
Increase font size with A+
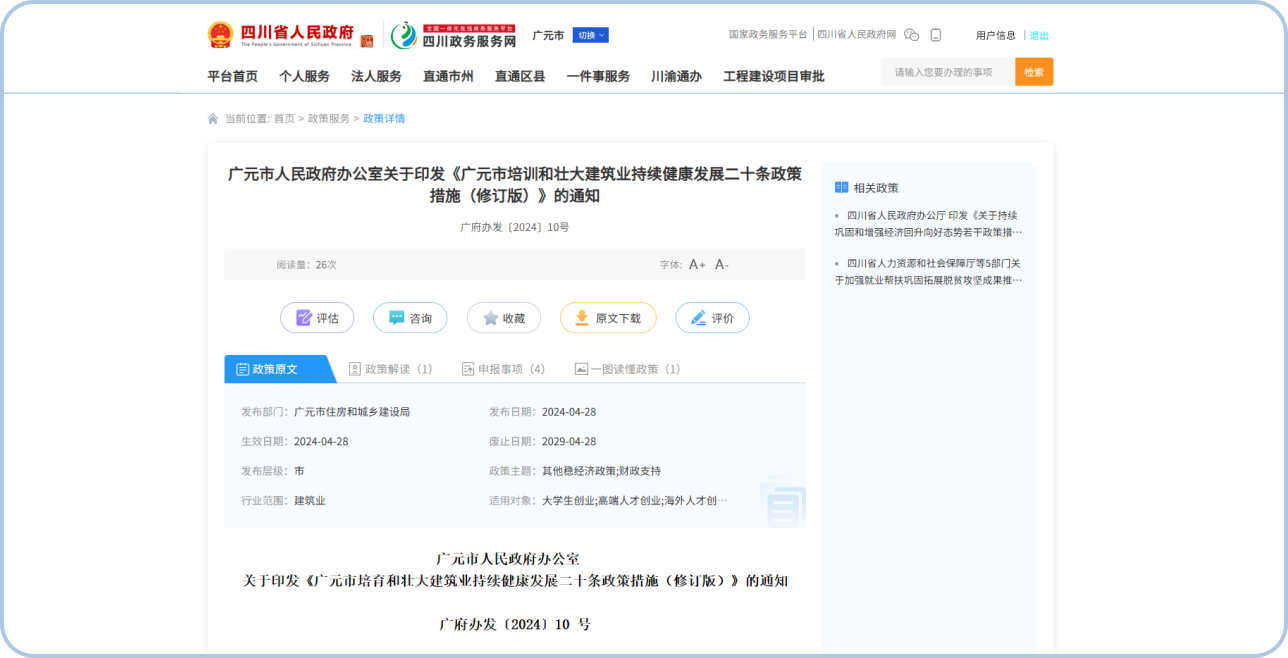(x=697, y=265)
